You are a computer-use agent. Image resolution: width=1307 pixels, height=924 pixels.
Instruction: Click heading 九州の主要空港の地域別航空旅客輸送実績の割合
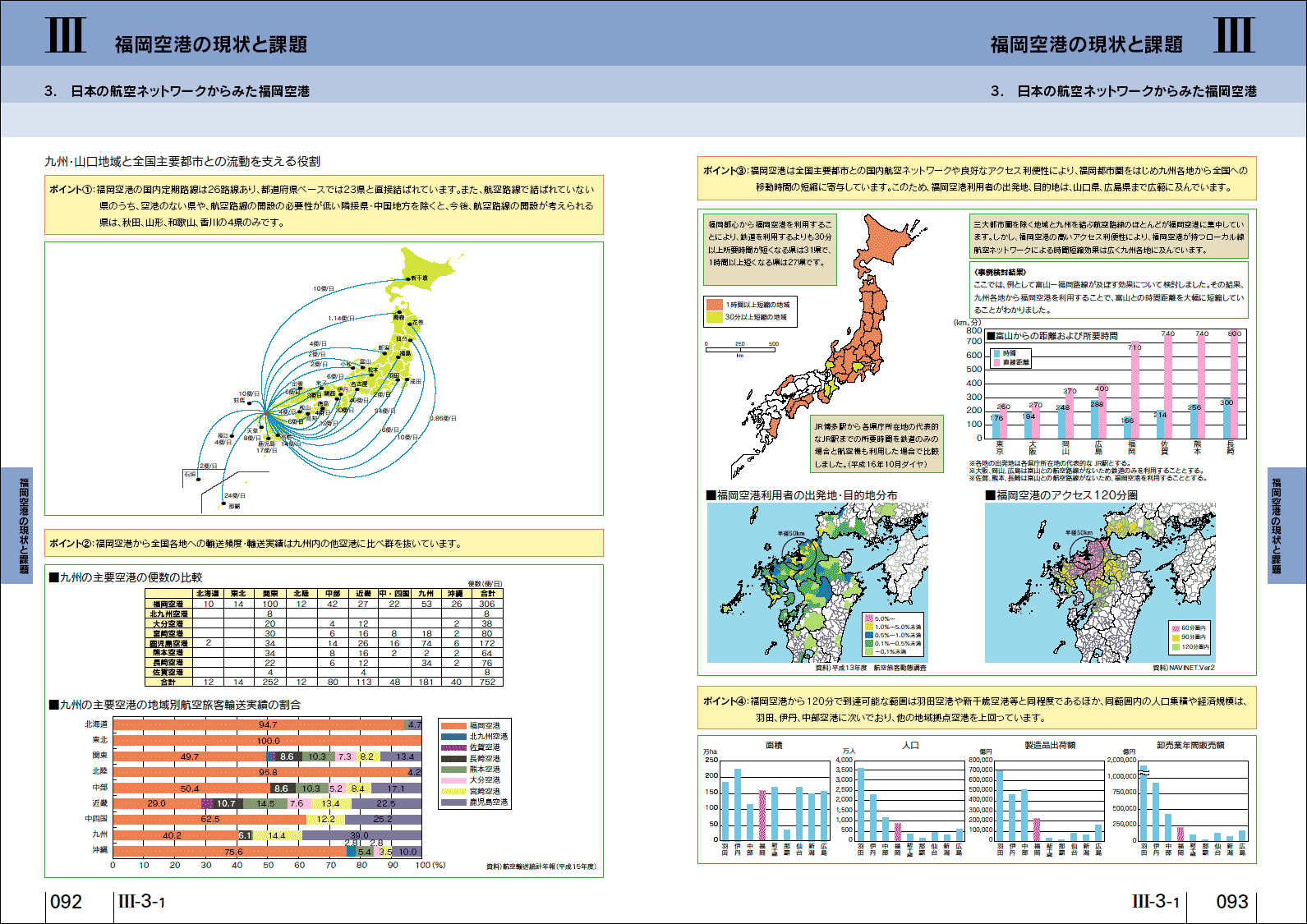175,705
